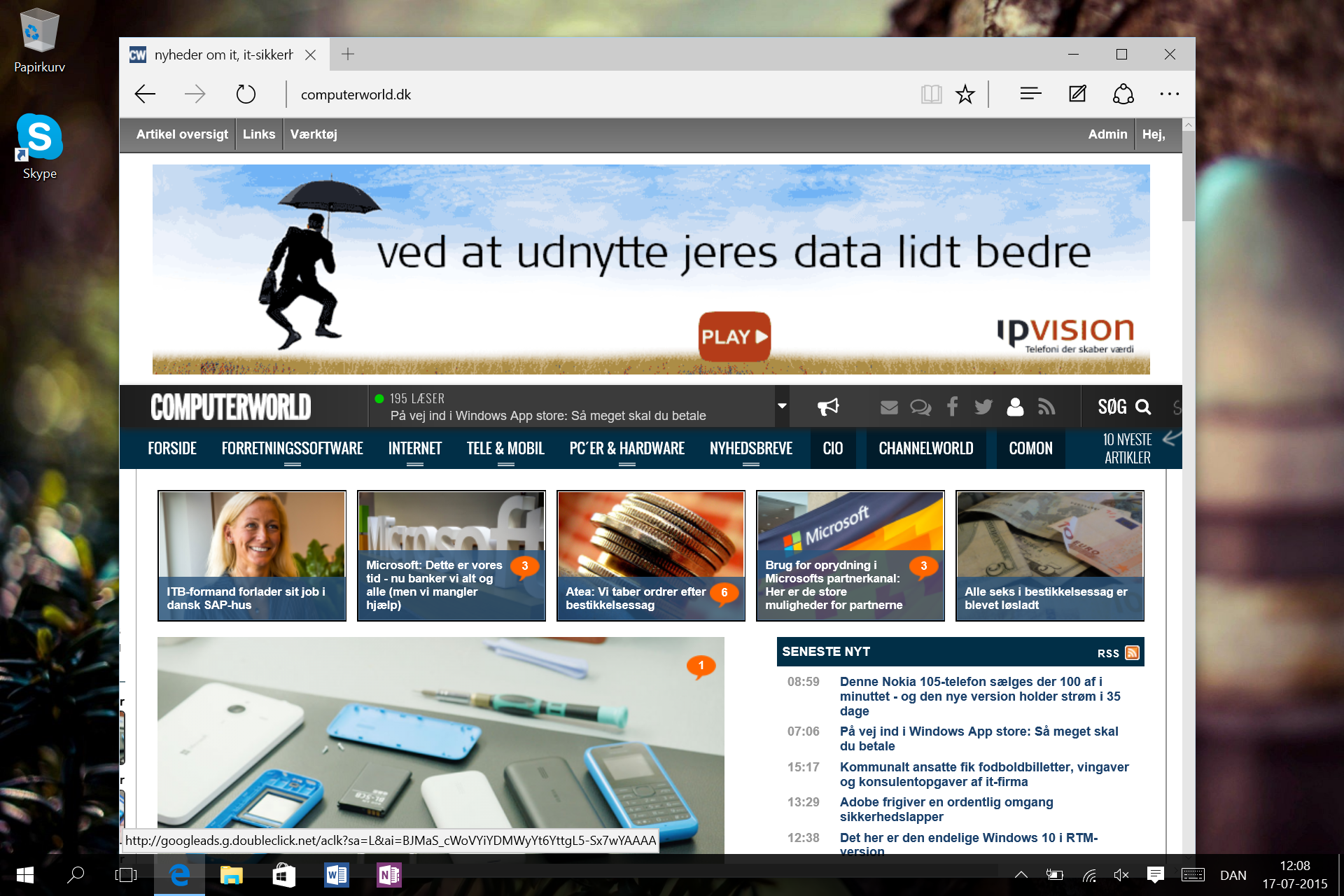Open the Channelworld tab
This screenshot has height=896, width=1344.
[x=925, y=449]
